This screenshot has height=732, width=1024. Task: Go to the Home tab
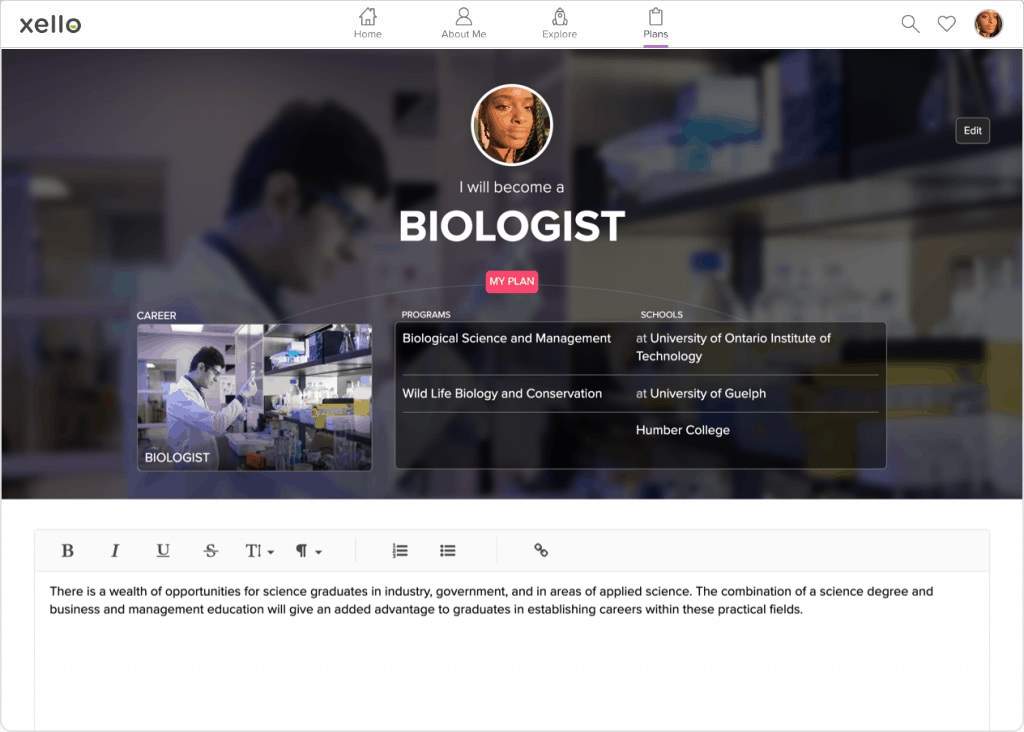[x=368, y=23]
